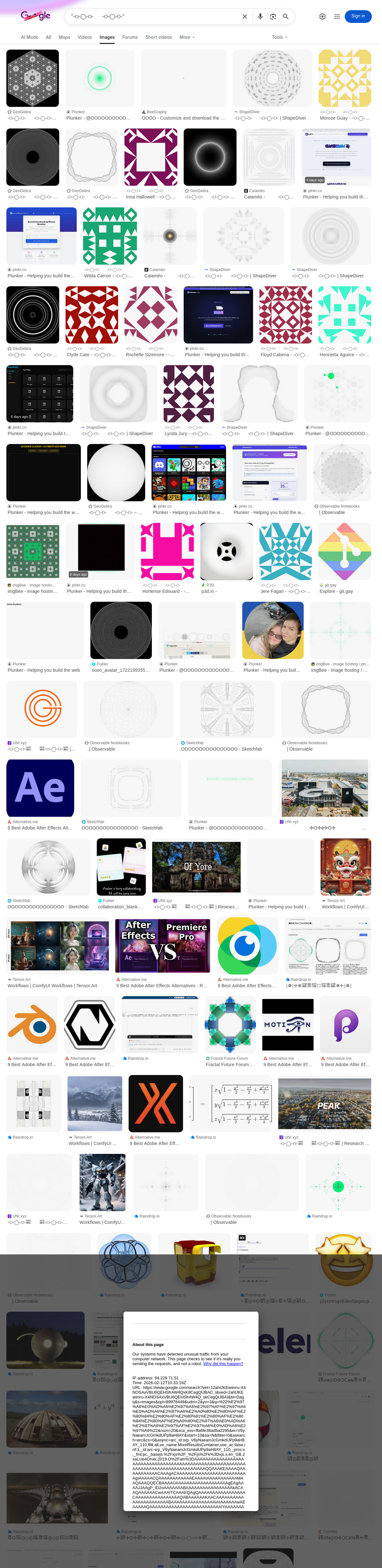The image size is (382, 1568).
Task: Click the magnifying glass search icon
Action: [285, 17]
